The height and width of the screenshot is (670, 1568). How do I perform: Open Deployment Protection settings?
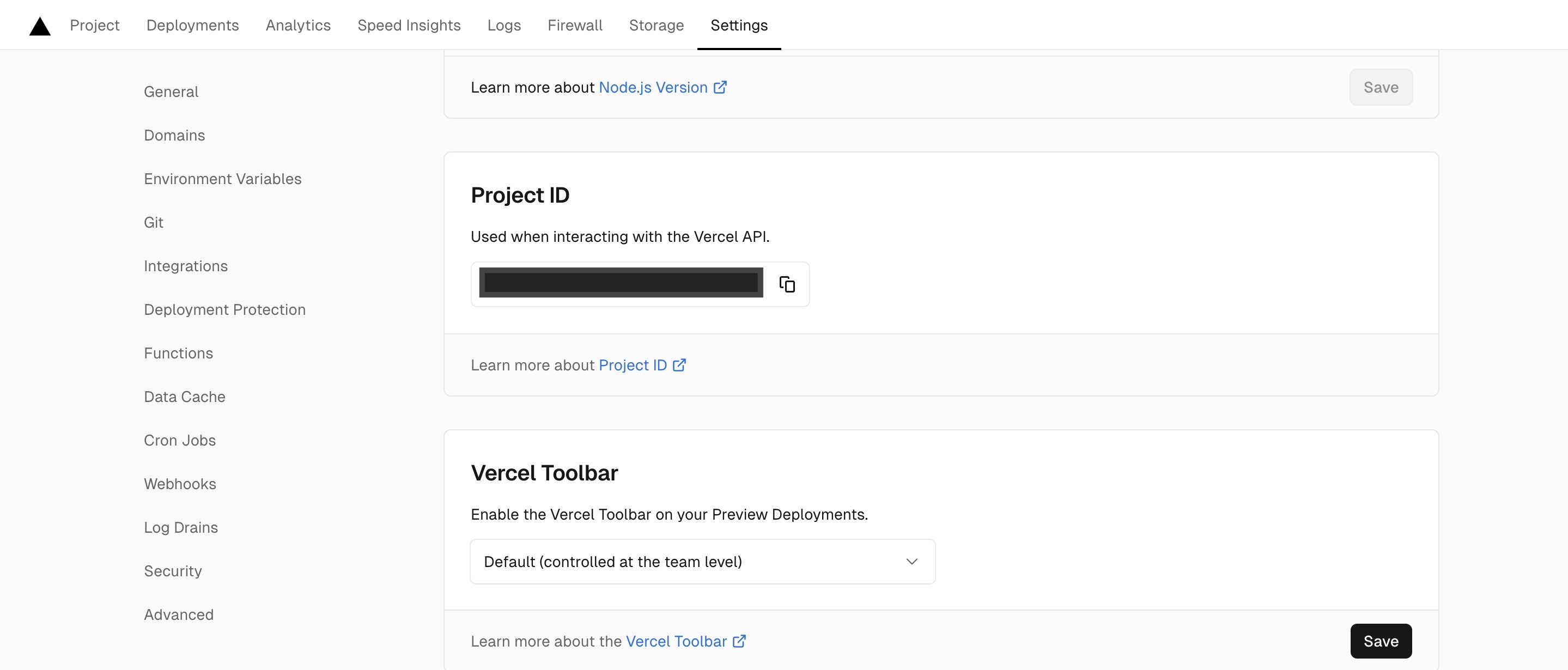224,310
